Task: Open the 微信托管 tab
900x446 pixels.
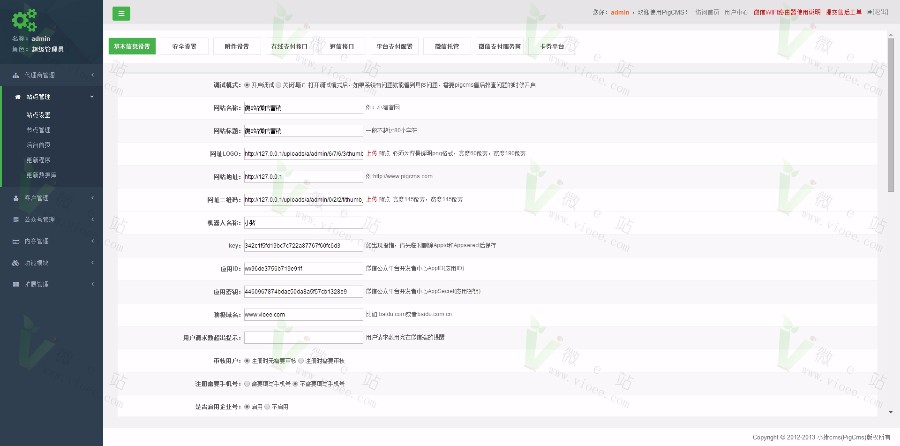Action: (447, 46)
